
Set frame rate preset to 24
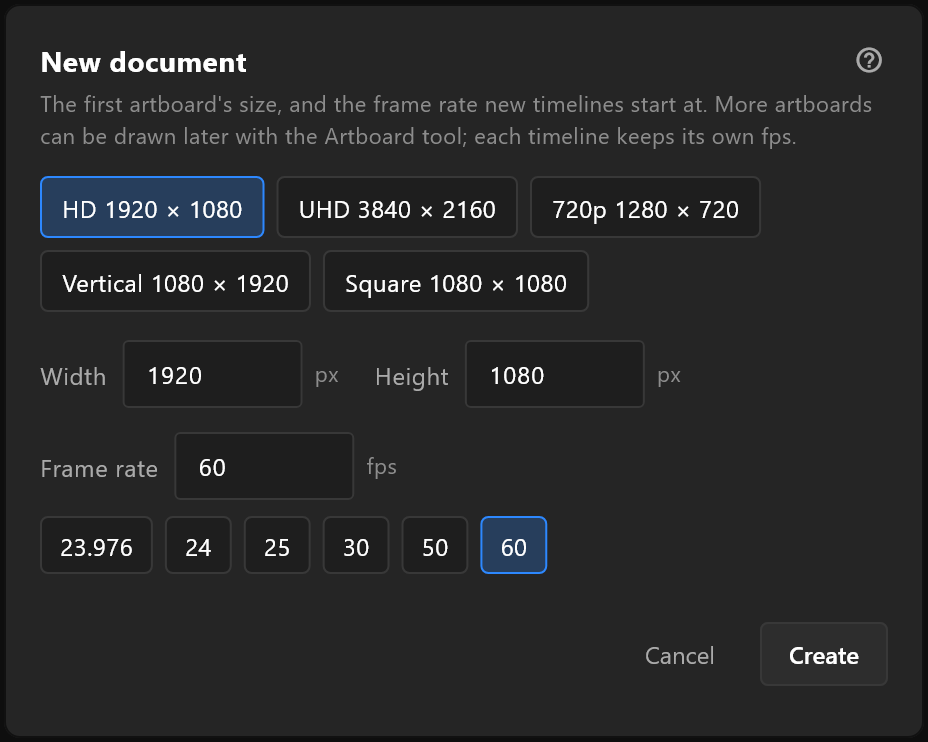click(198, 545)
